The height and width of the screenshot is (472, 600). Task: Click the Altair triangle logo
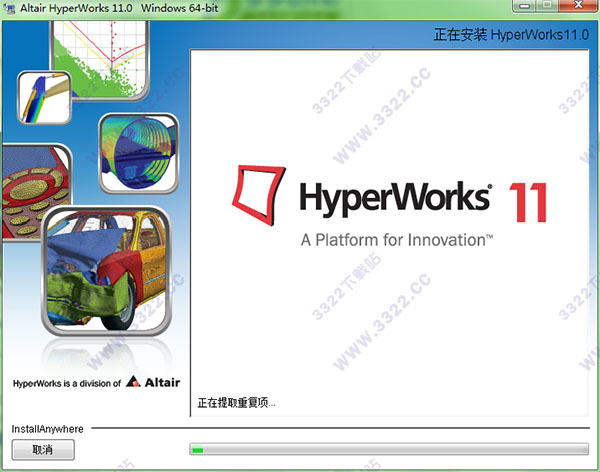click(133, 381)
